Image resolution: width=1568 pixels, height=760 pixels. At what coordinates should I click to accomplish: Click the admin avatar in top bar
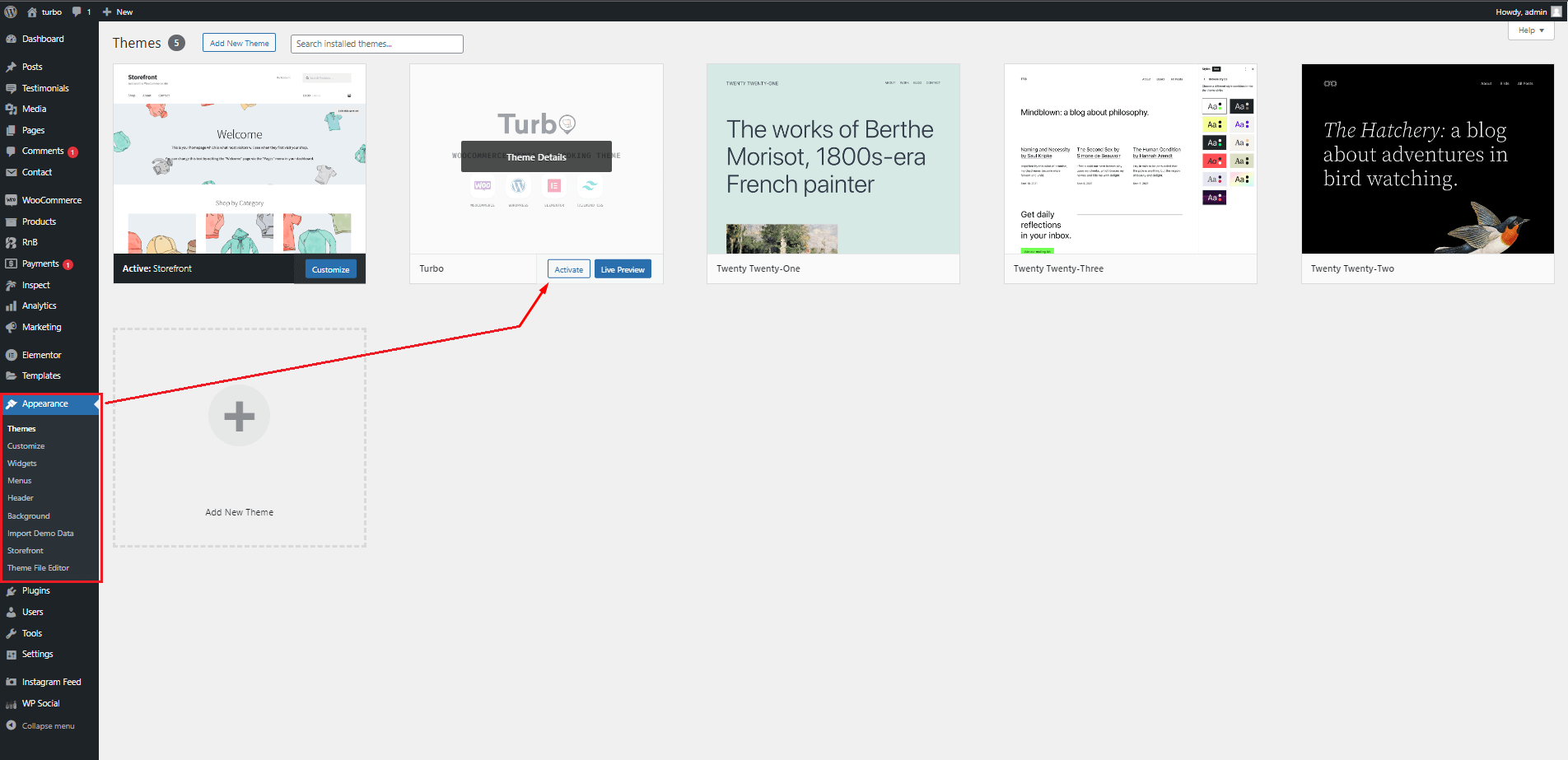1556,12
